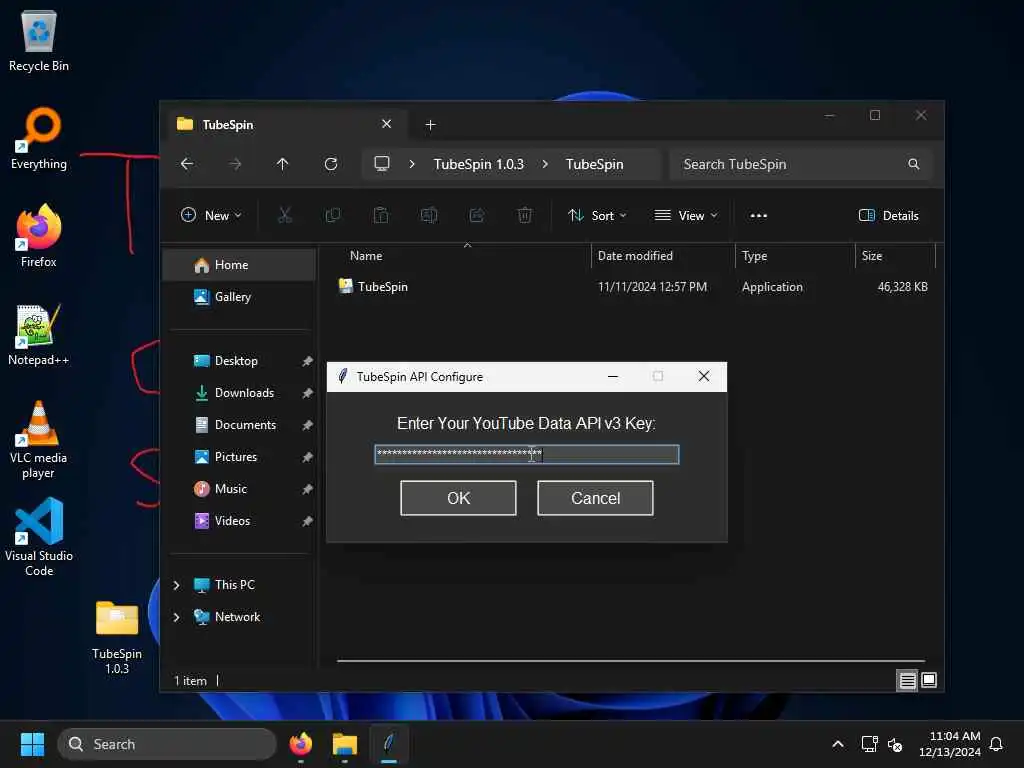Open the See more ellipsis menu
Image resolution: width=1024 pixels, height=768 pixels.
pos(758,215)
